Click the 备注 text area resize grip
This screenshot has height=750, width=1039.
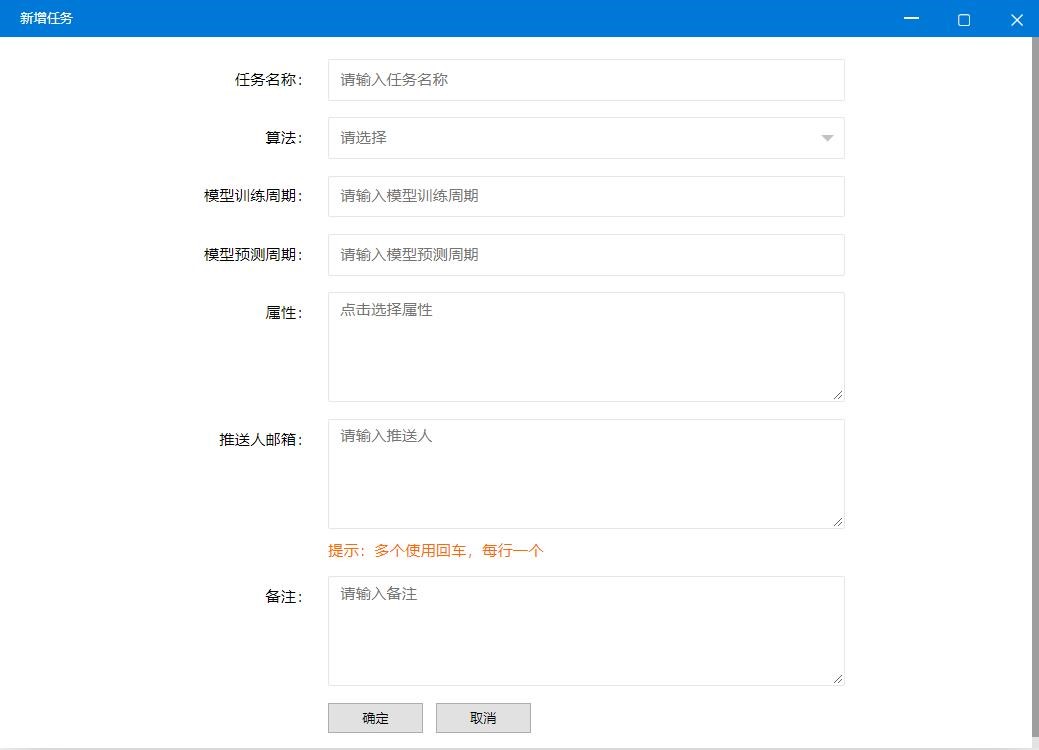[838, 678]
